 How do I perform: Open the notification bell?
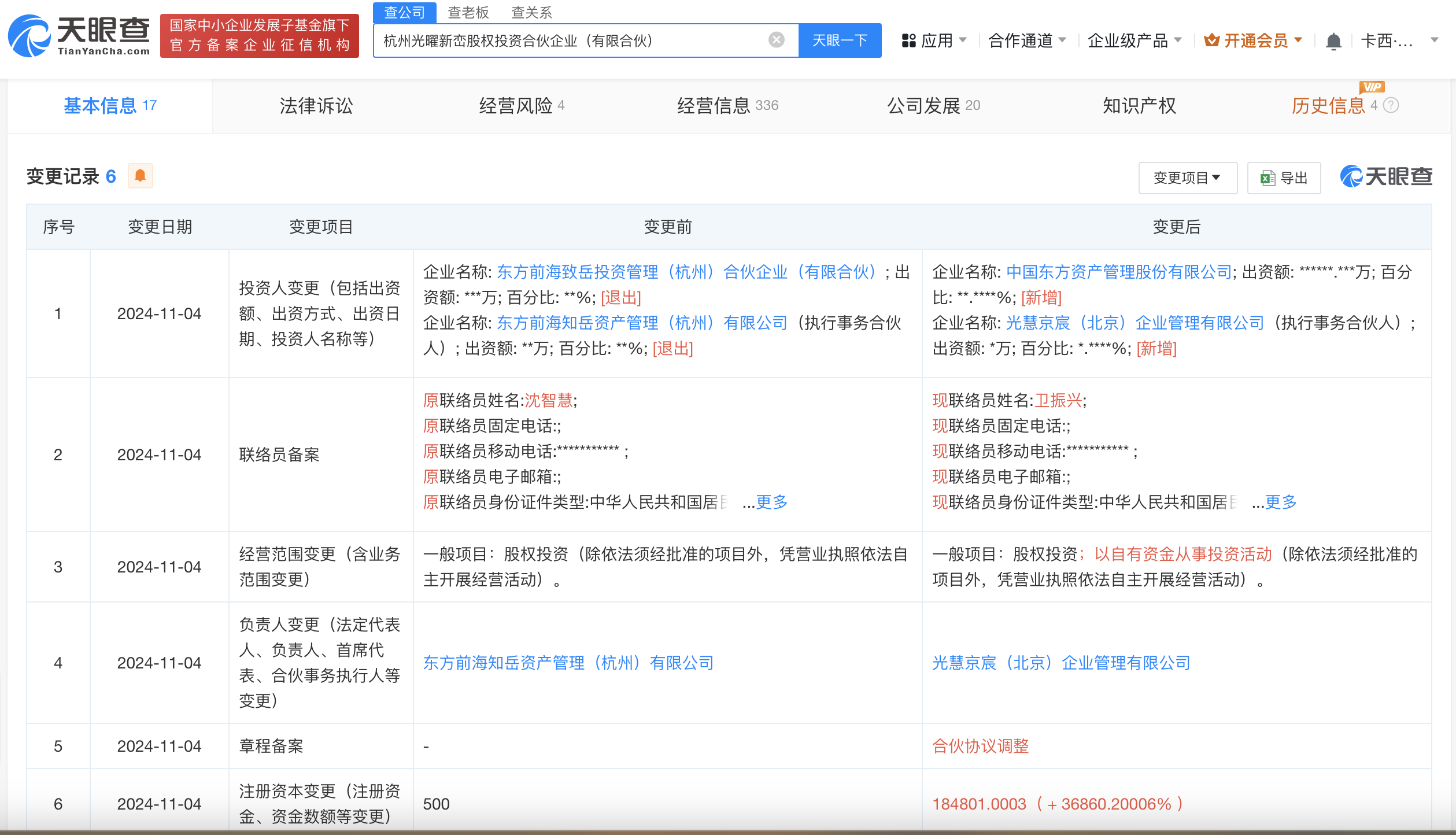[1333, 41]
